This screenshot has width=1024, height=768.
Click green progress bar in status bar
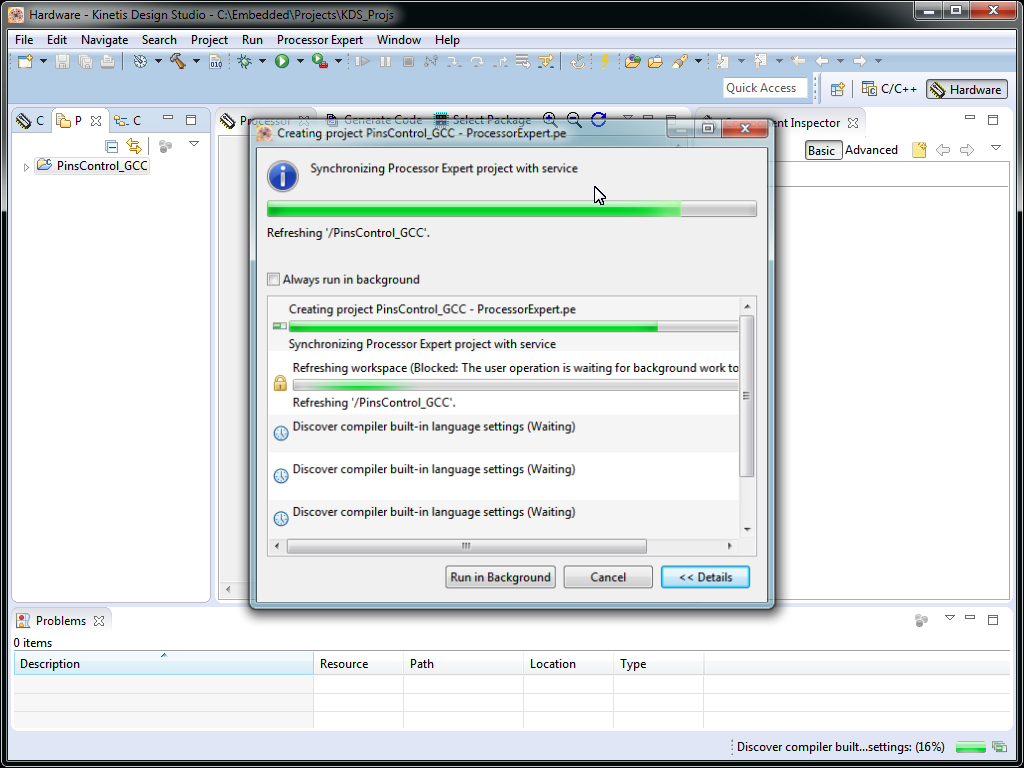pos(971,746)
